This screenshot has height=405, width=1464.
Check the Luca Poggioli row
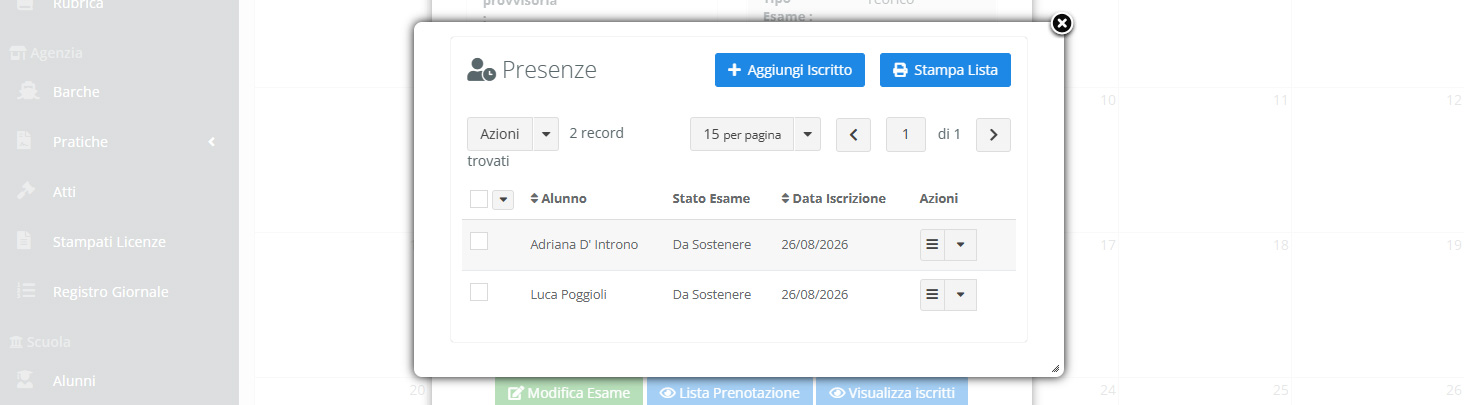pos(479,291)
